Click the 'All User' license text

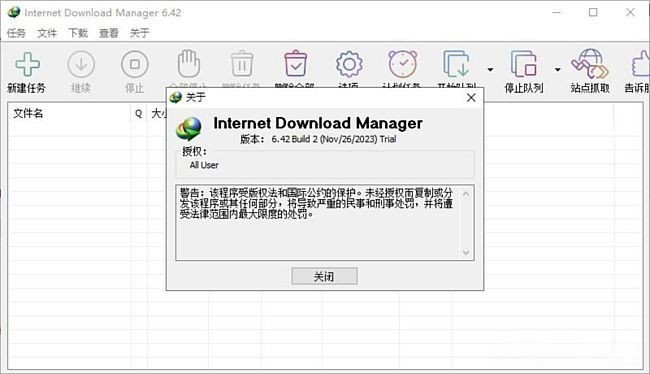[204, 165]
